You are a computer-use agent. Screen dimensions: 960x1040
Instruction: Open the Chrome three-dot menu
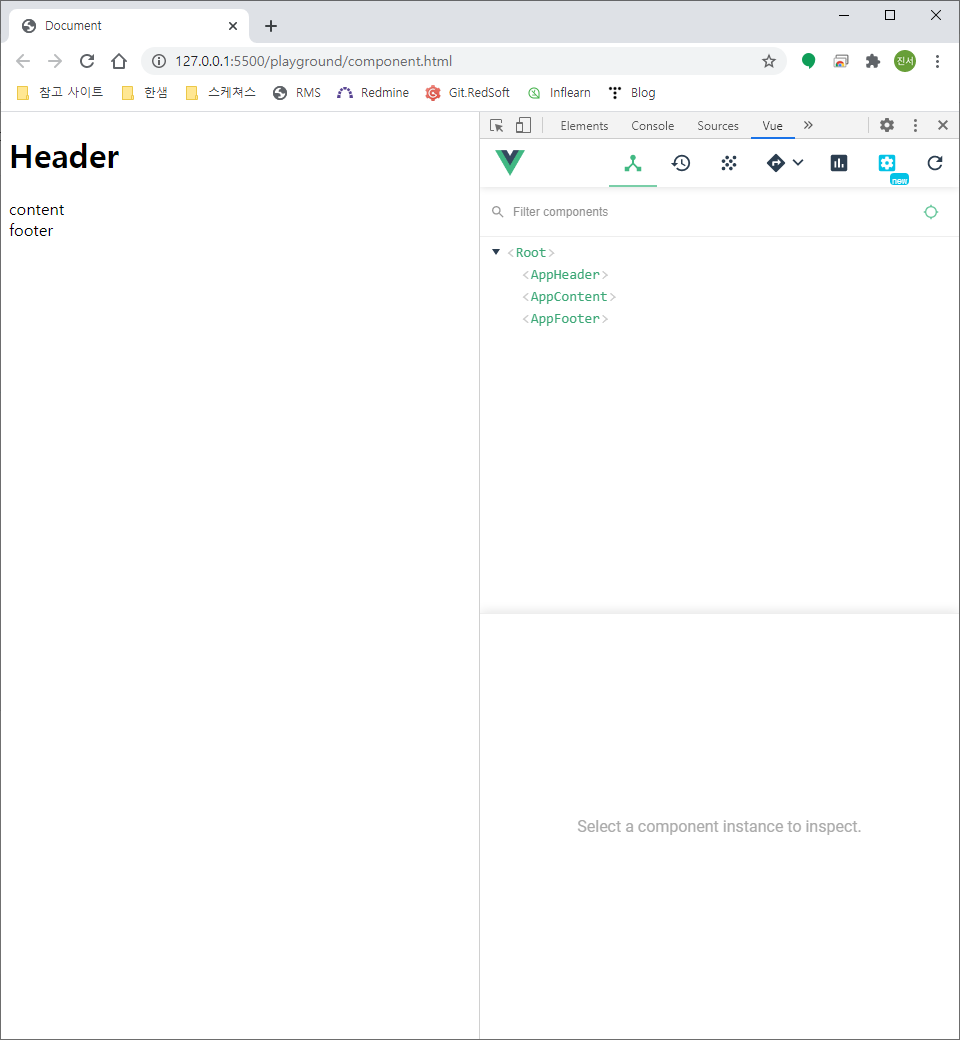point(937,61)
